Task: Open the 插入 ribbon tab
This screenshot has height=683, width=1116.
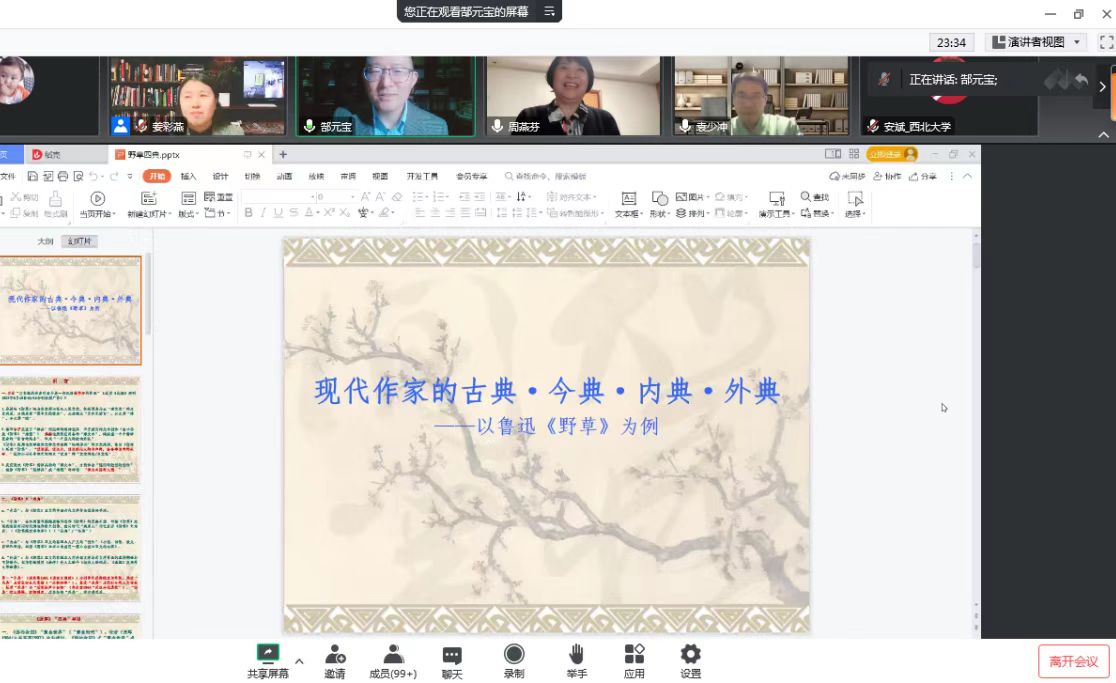Action: coord(188,176)
